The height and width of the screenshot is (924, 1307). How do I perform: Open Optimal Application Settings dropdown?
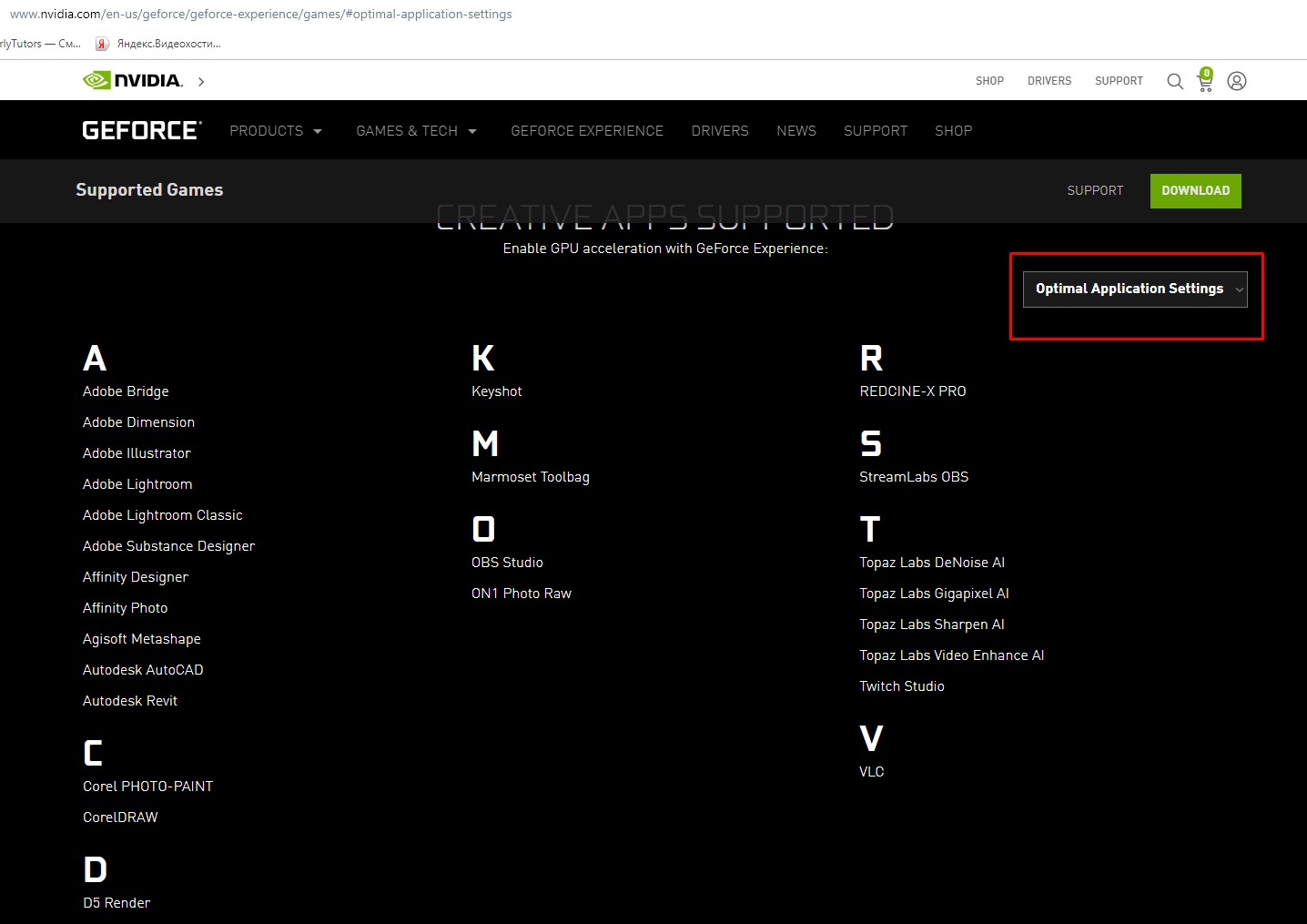[x=1135, y=289]
